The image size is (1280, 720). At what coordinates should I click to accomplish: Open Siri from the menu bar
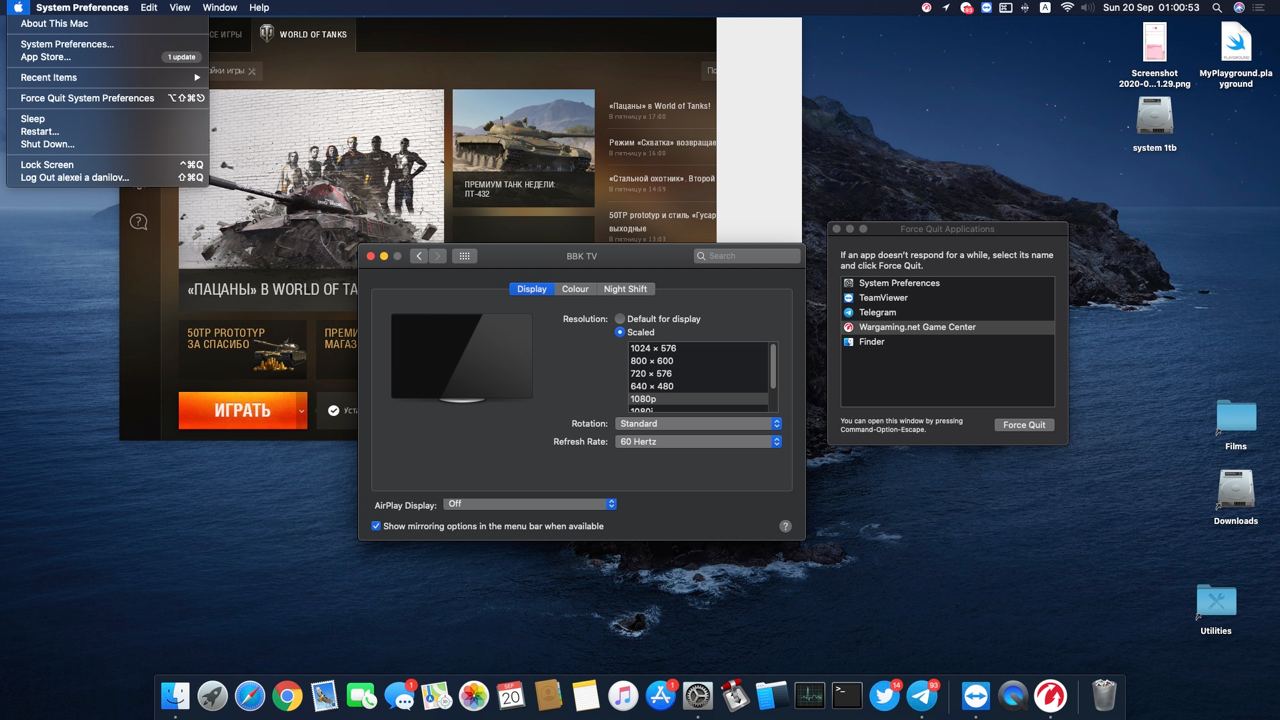[x=1240, y=7]
